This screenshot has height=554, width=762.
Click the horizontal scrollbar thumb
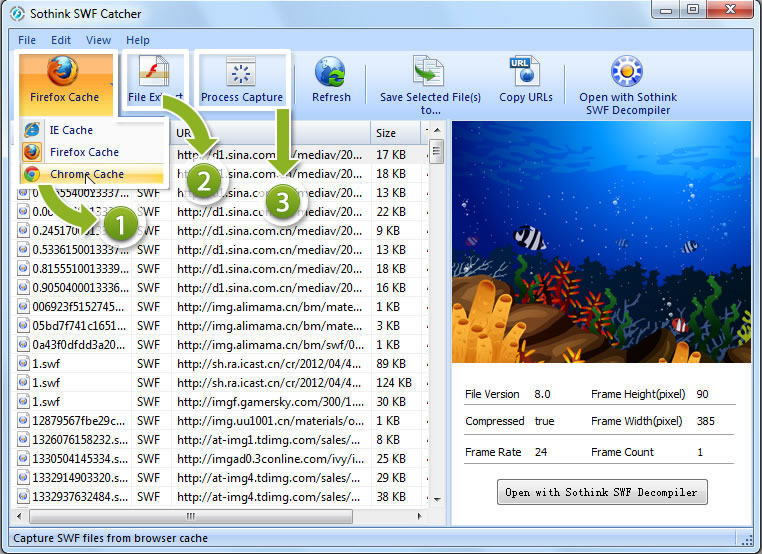pos(191,516)
